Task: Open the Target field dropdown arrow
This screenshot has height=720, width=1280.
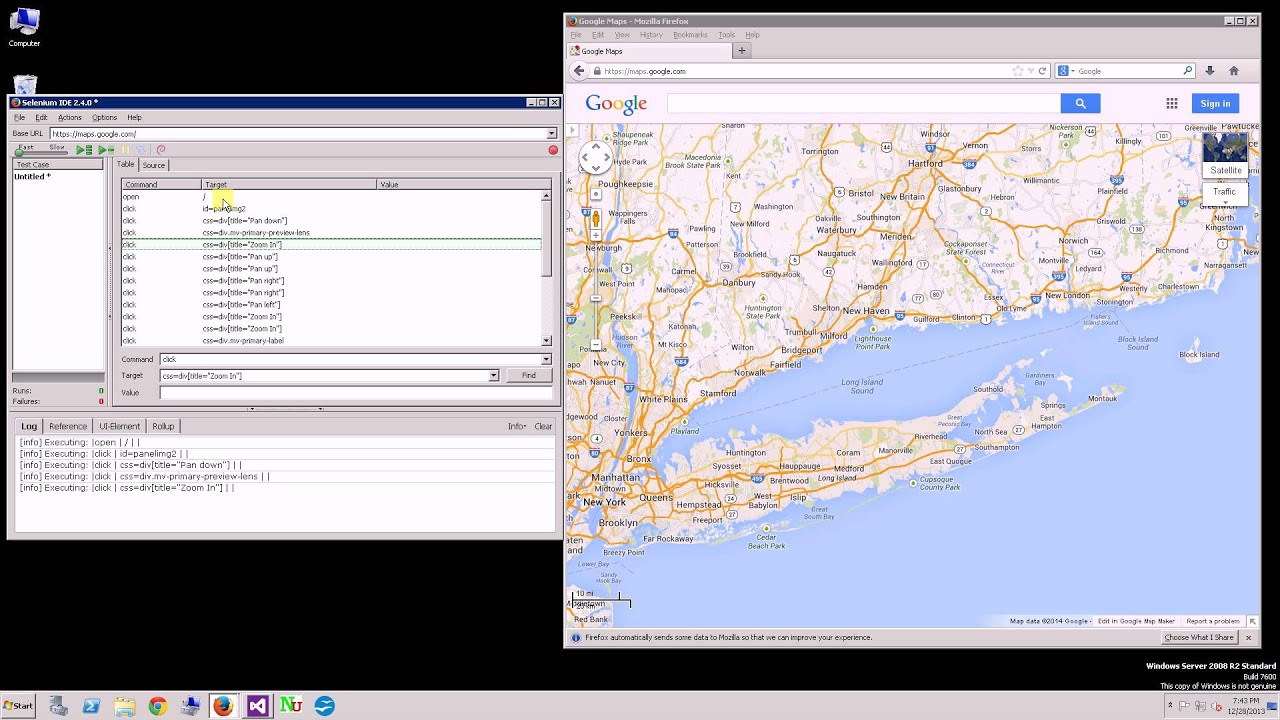Action: click(x=493, y=376)
